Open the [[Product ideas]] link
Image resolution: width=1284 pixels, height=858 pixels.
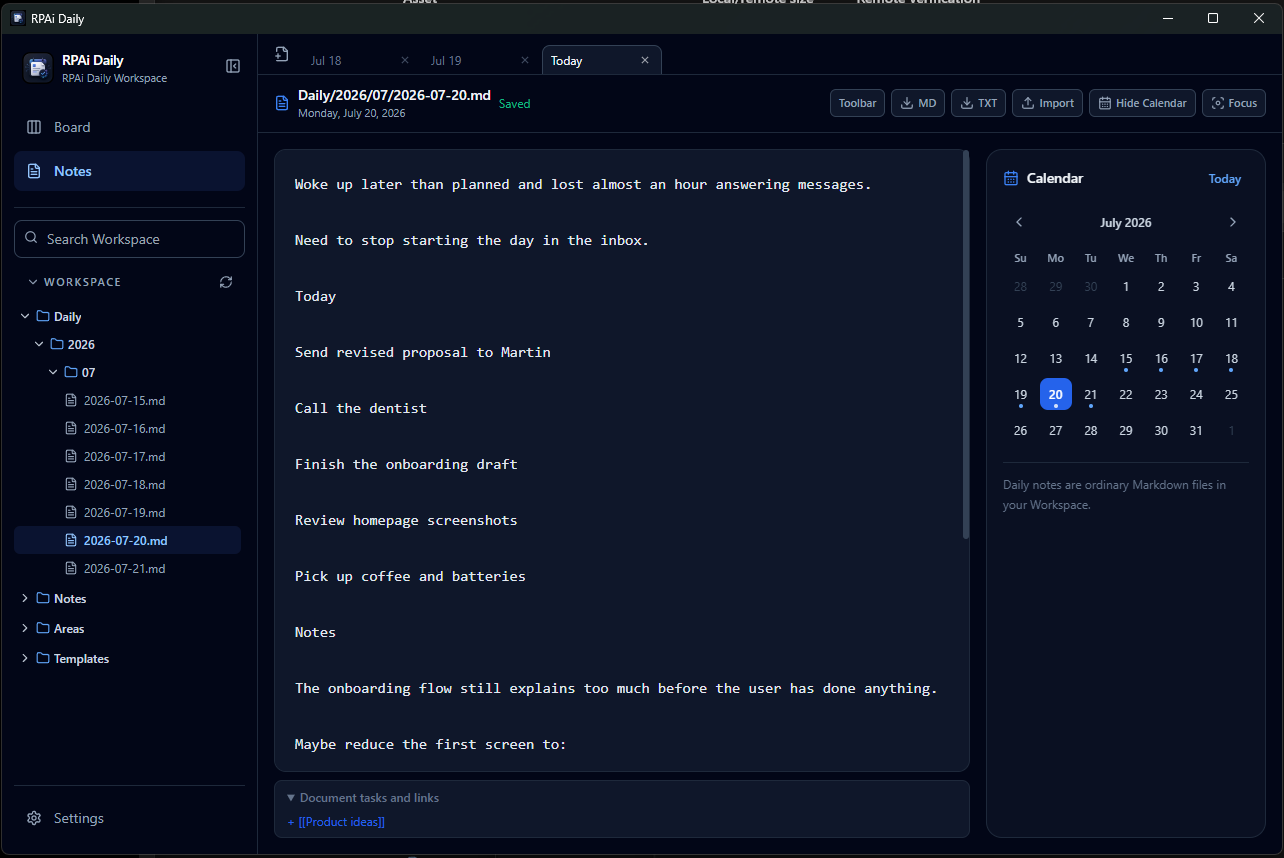[x=341, y=822]
